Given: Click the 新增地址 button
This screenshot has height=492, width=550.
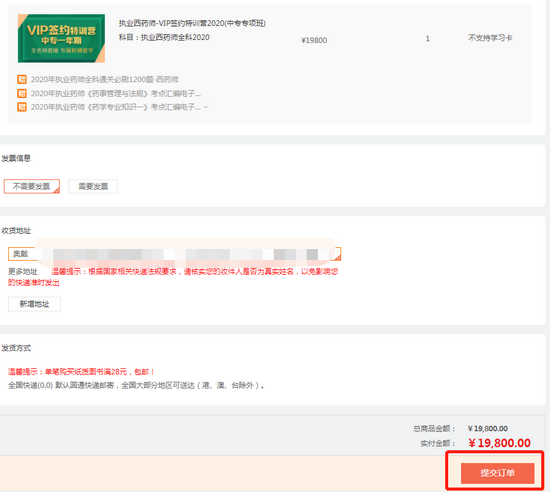Looking at the screenshot, I should 34,304.
